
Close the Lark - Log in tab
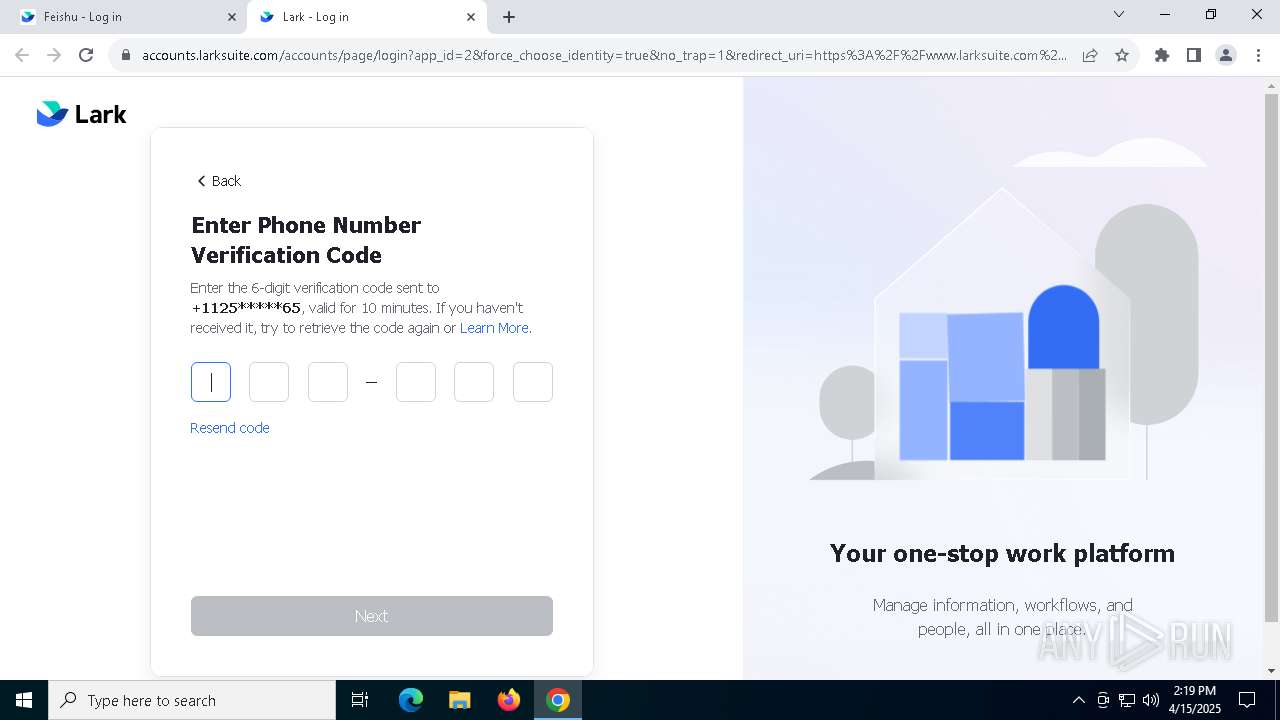coord(471,17)
